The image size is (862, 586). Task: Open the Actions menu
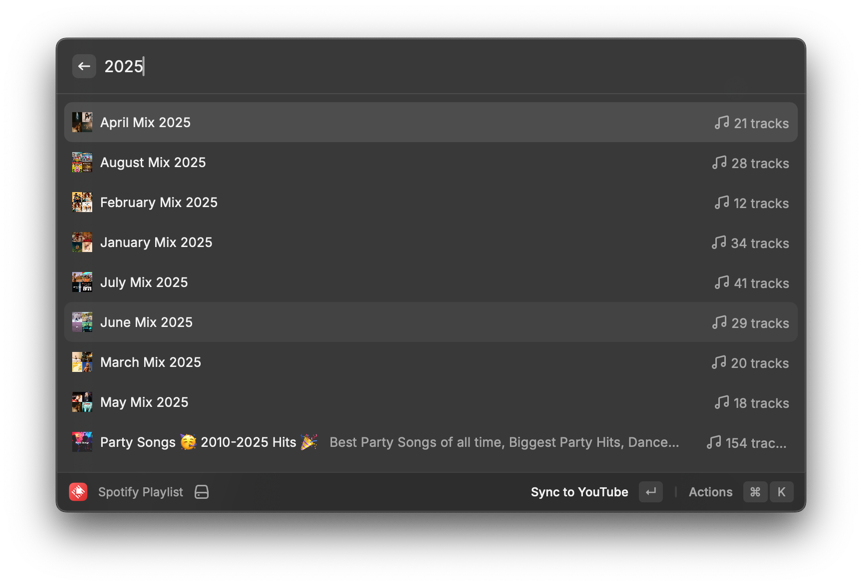pyautogui.click(x=710, y=491)
